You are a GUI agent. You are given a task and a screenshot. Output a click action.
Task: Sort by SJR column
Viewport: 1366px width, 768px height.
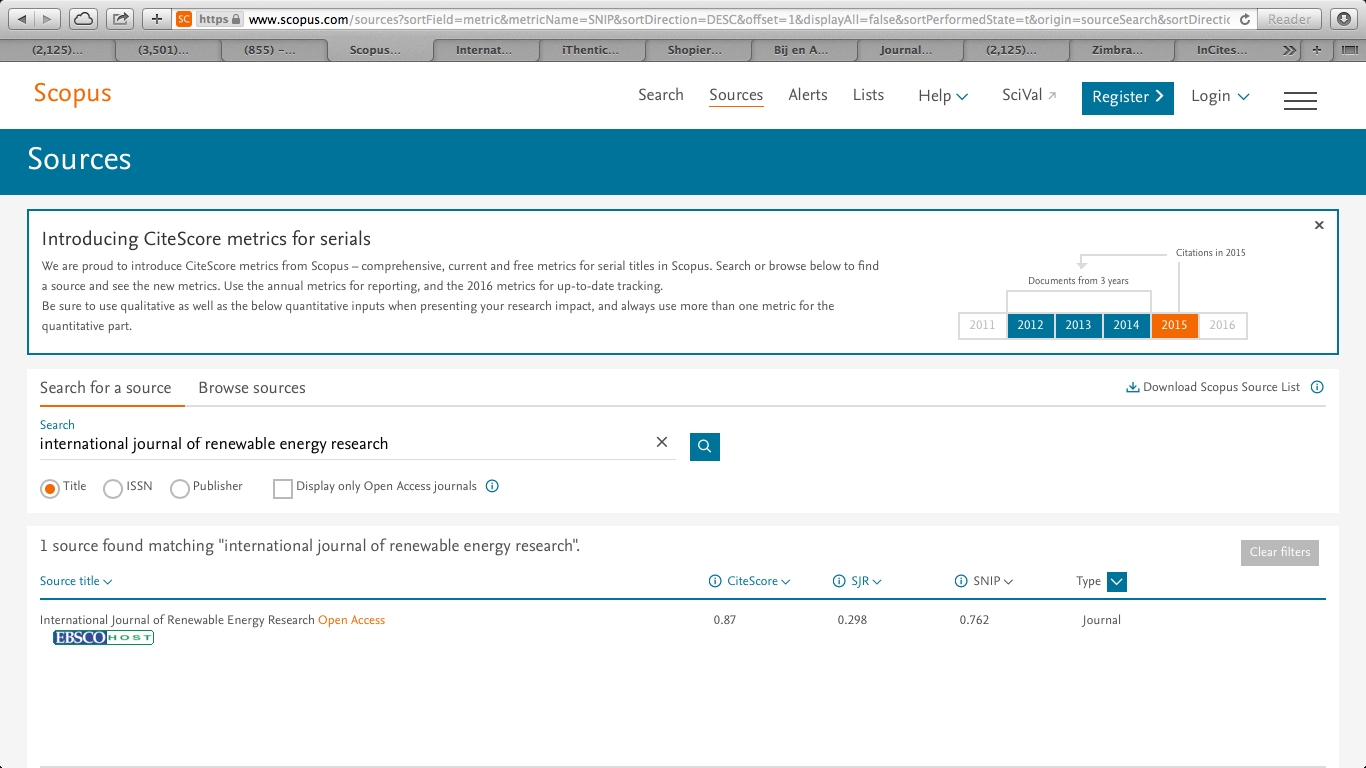[866, 581]
